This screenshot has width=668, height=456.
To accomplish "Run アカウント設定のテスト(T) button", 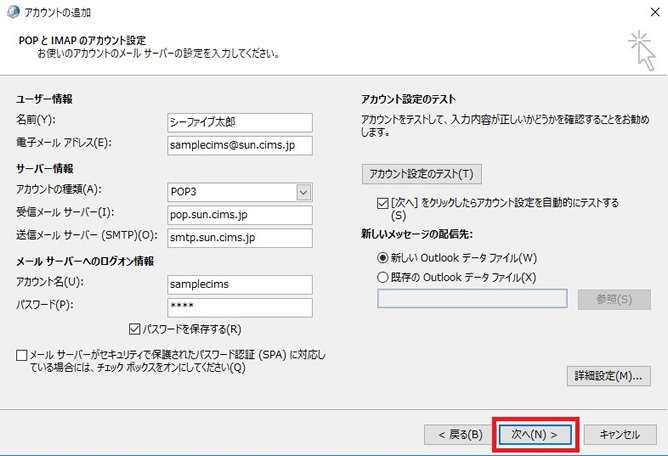I will pos(421,174).
